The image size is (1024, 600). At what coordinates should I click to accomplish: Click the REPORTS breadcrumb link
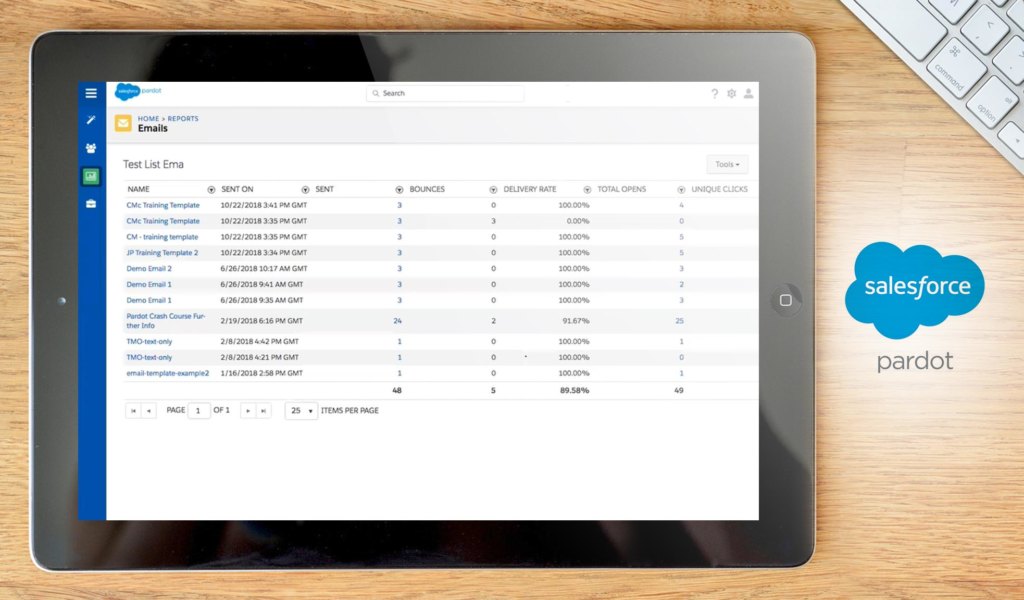183,118
